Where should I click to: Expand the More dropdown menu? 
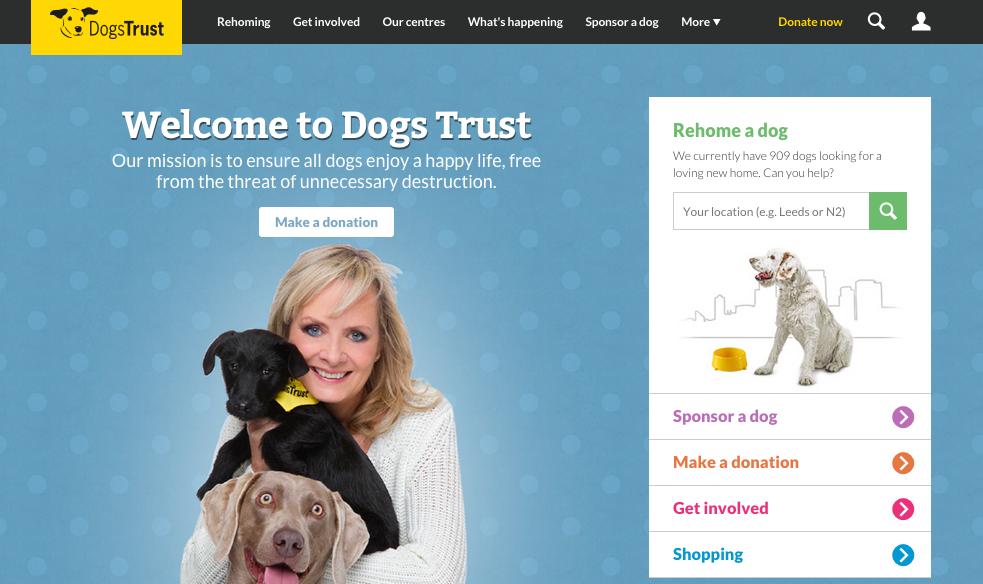(x=700, y=22)
